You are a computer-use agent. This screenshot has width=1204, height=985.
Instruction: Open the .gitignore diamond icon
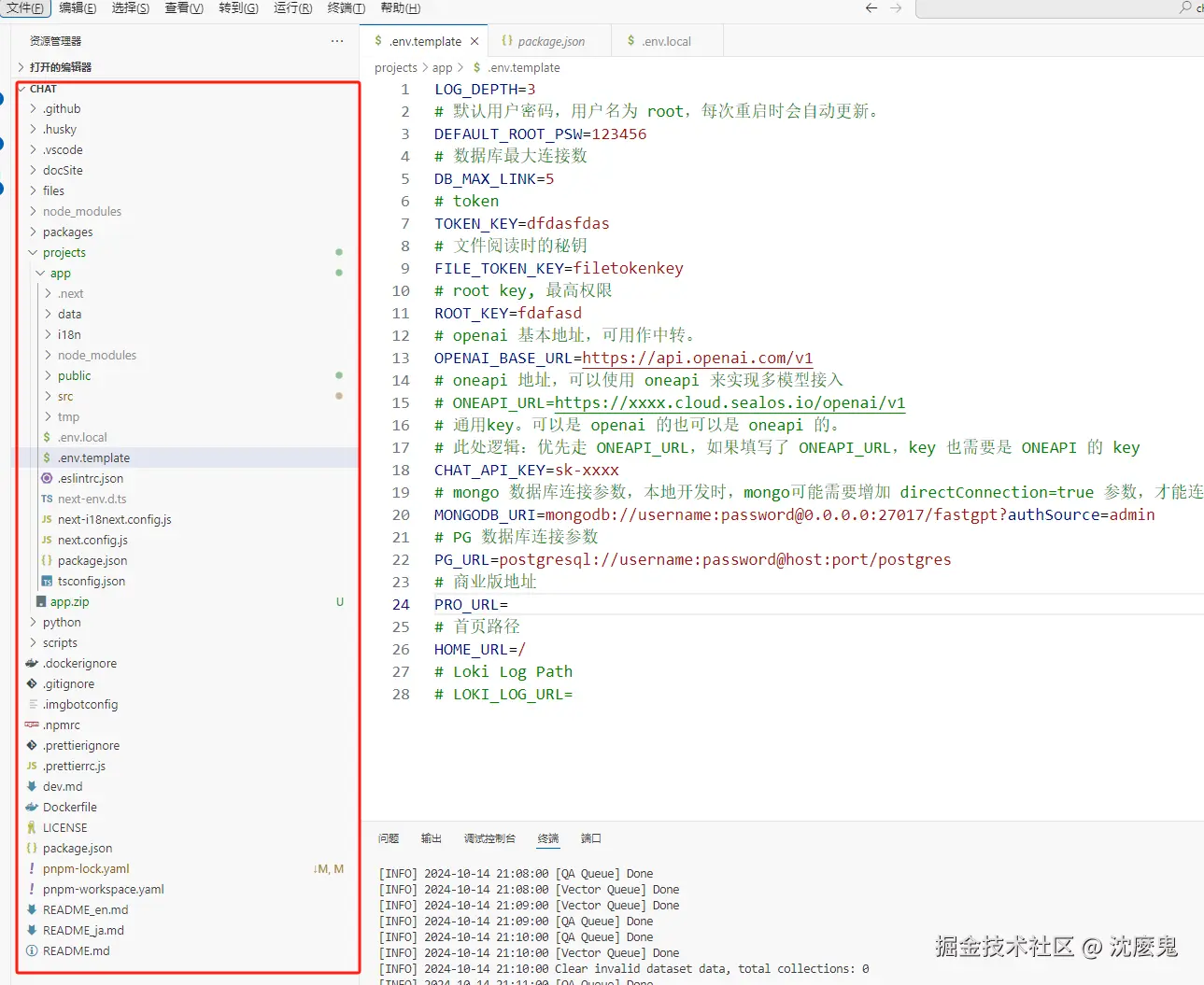[32, 683]
